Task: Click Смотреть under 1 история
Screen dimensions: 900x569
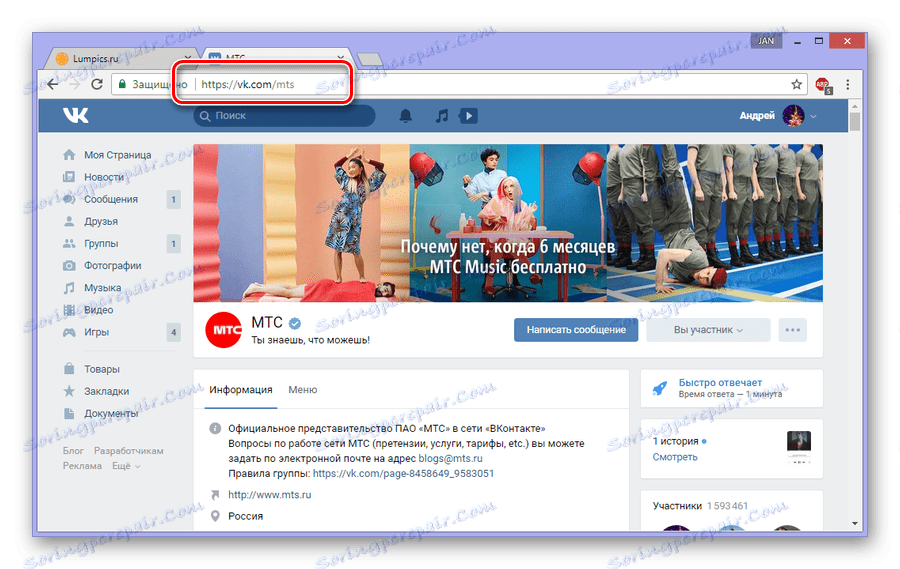Action: [674, 456]
